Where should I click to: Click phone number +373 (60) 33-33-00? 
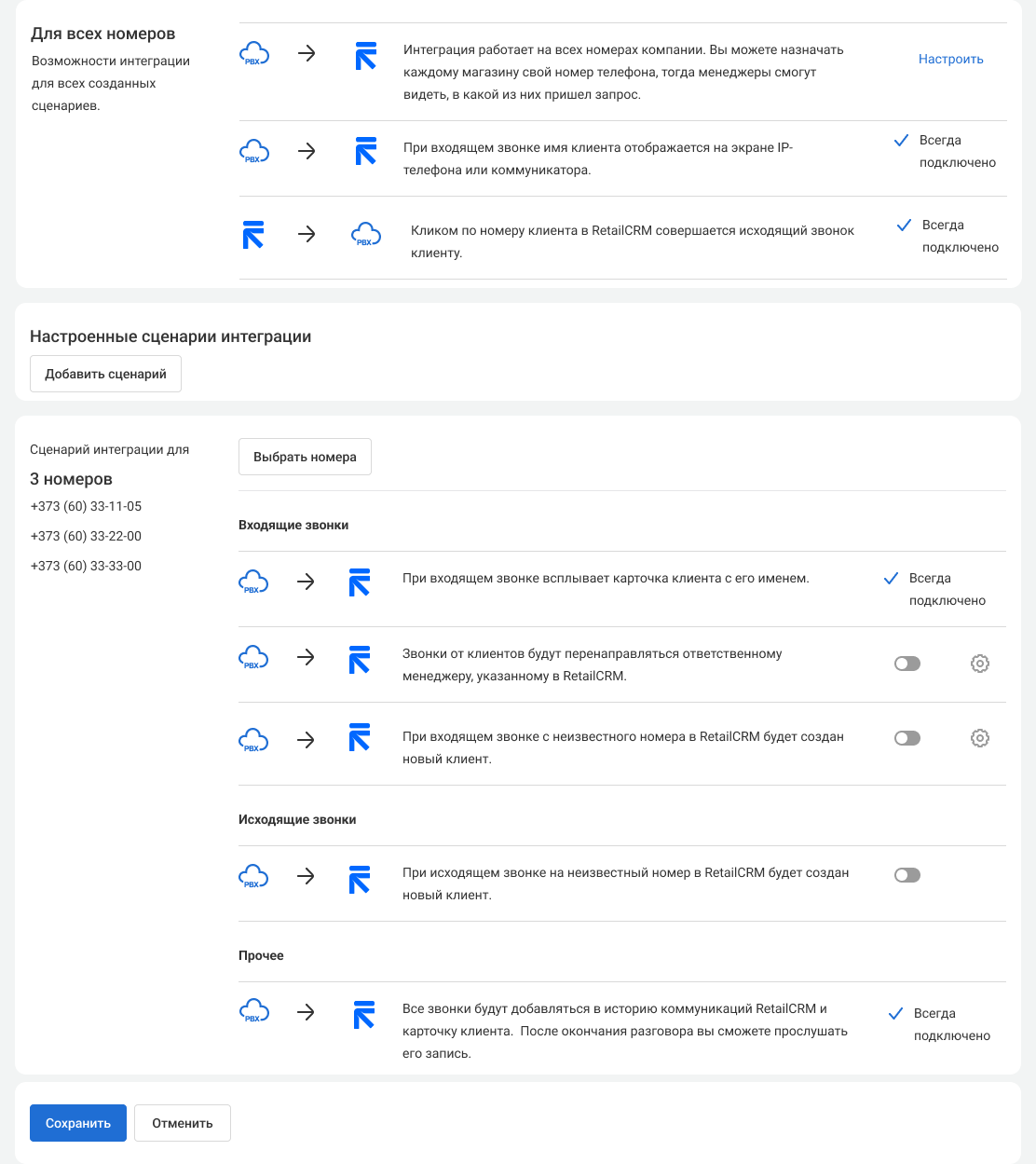point(86,566)
